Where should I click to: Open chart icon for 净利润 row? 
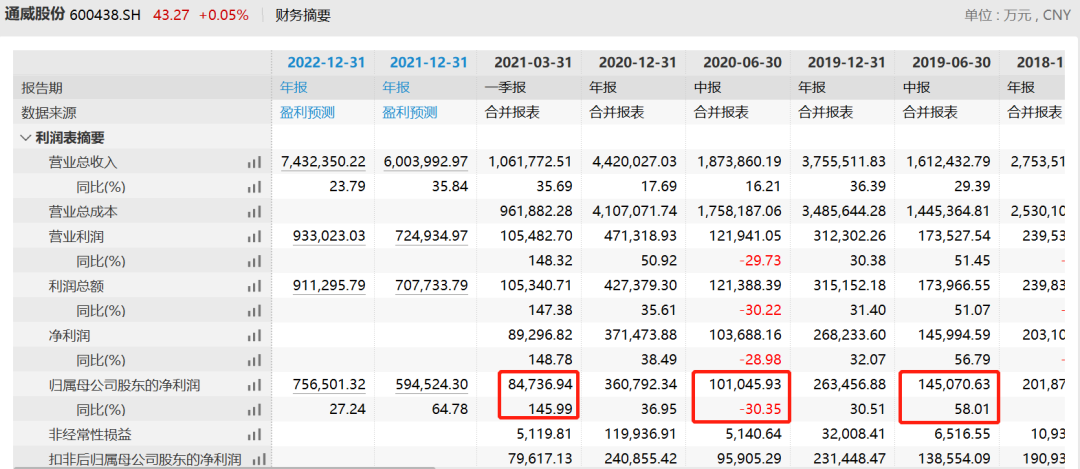coord(254,336)
